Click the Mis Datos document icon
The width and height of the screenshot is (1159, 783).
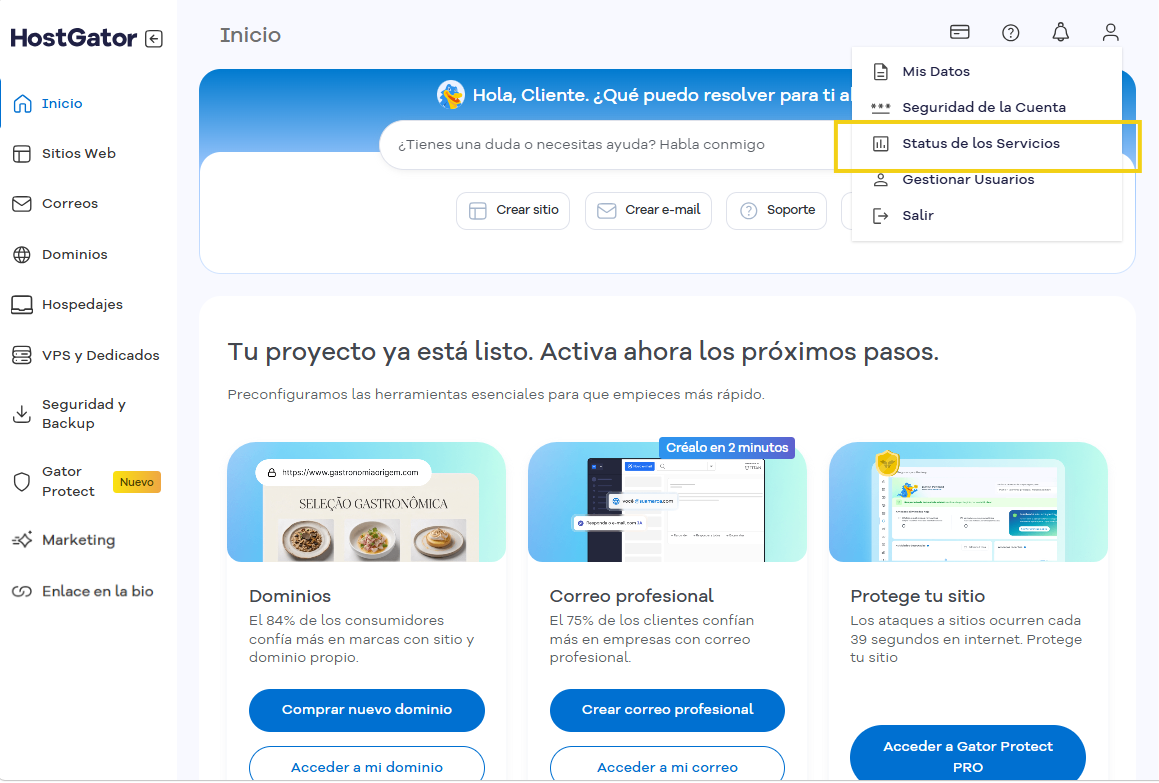pos(880,72)
